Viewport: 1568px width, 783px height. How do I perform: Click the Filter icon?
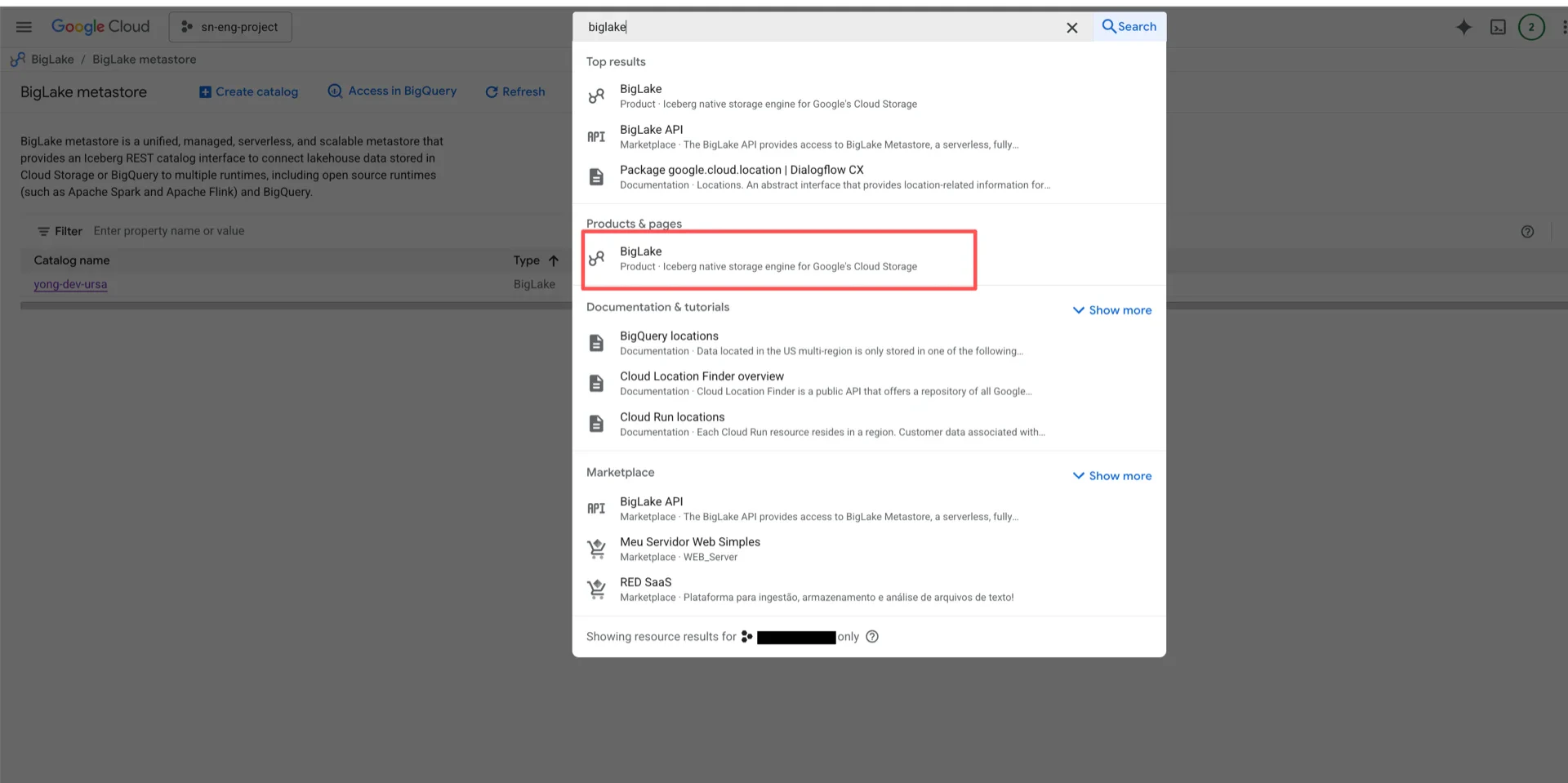tap(44, 231)
